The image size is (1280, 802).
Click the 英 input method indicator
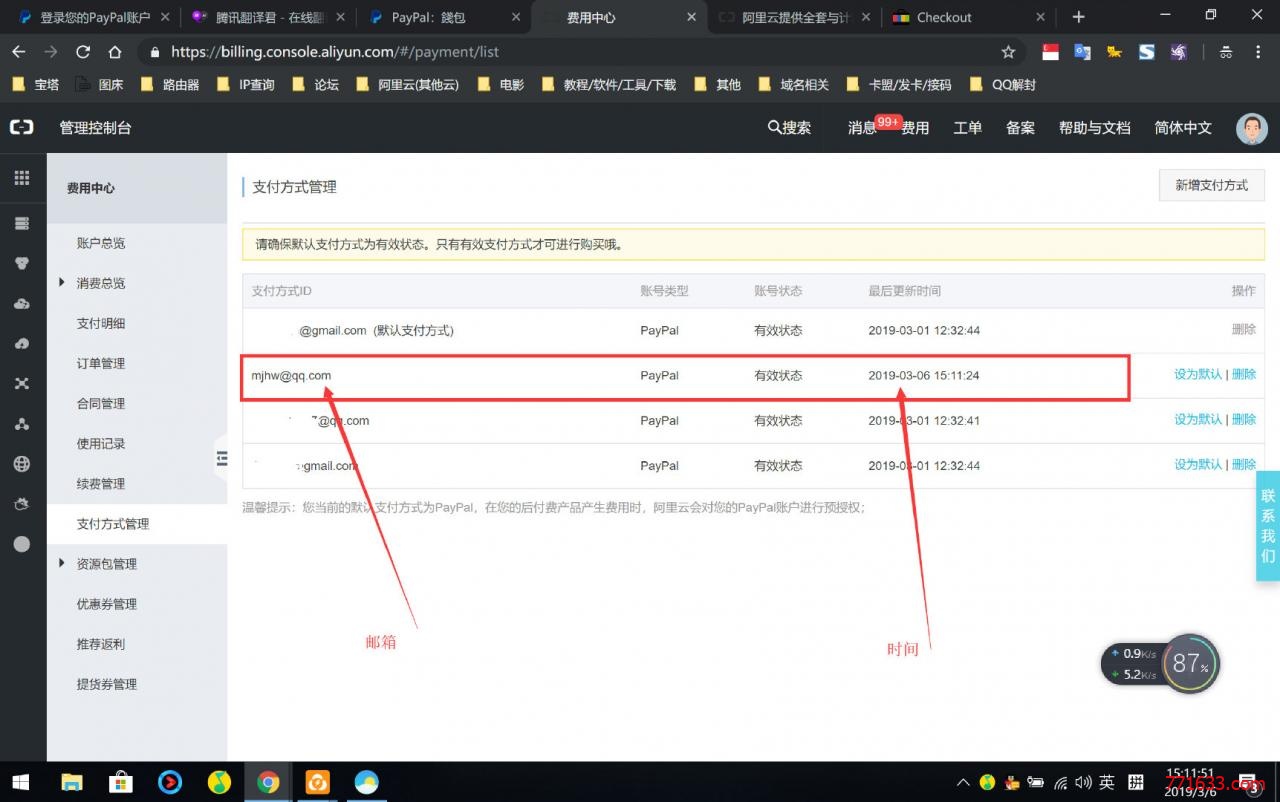1107,782
